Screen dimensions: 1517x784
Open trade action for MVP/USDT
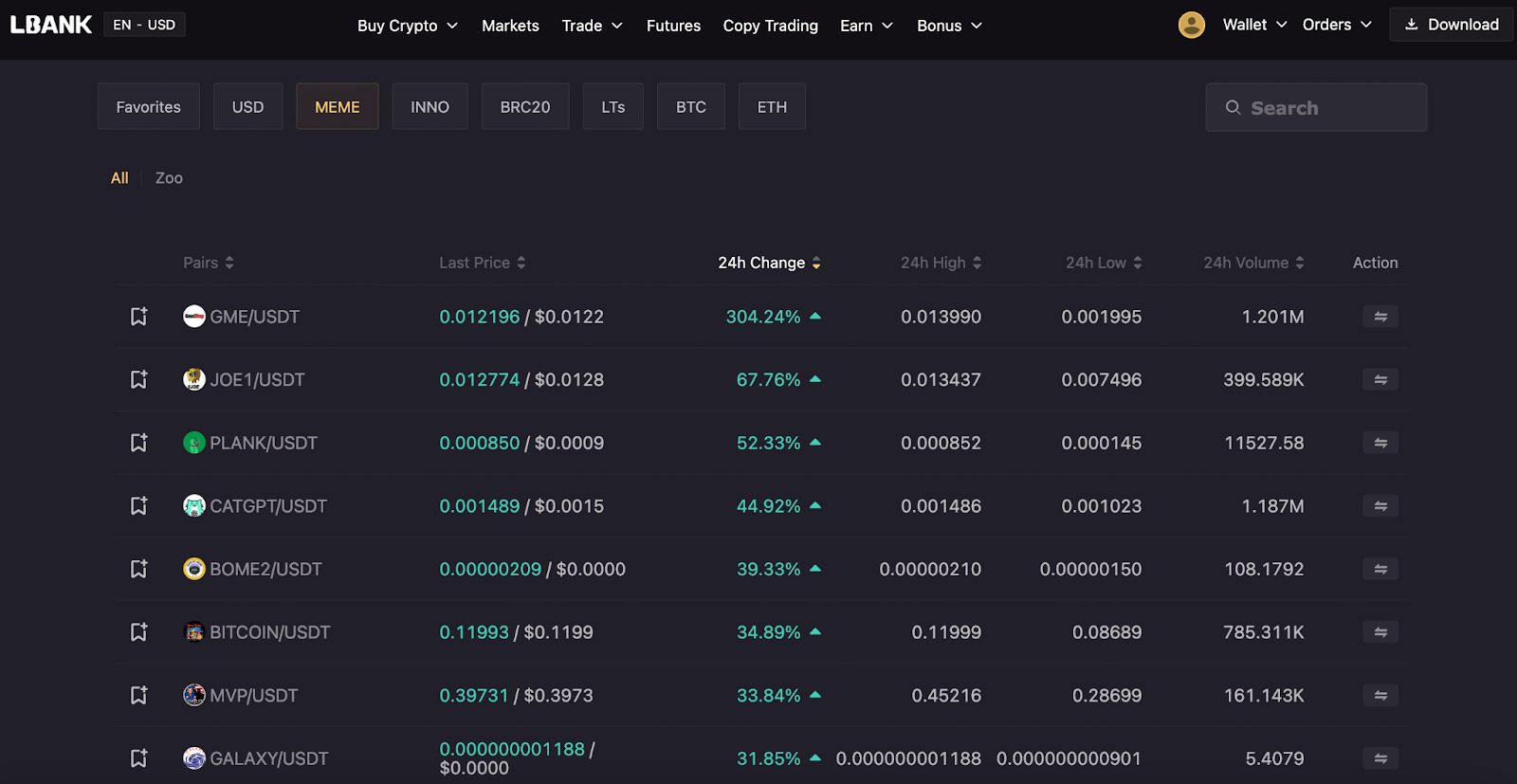(x=1380, y=696)
